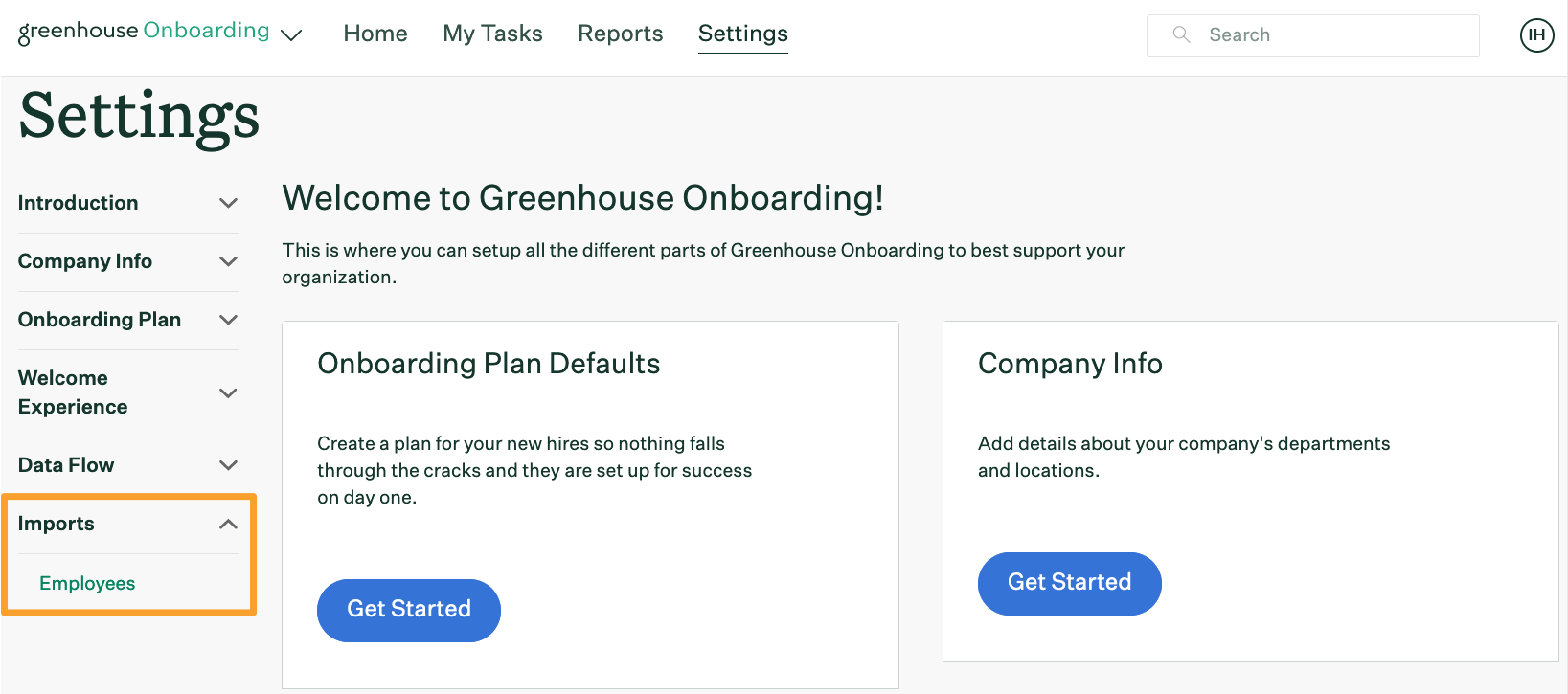The image size is (1568, 694).
Task: Click Get Started for Onboarding Plan Defaults
Action: (x=409, y=610)
